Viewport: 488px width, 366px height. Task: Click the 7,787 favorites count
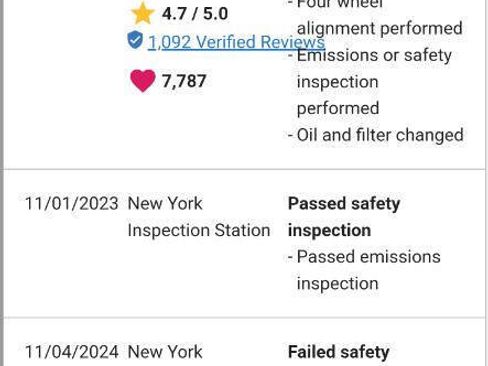pyautogui.click(x=184, y=81)
